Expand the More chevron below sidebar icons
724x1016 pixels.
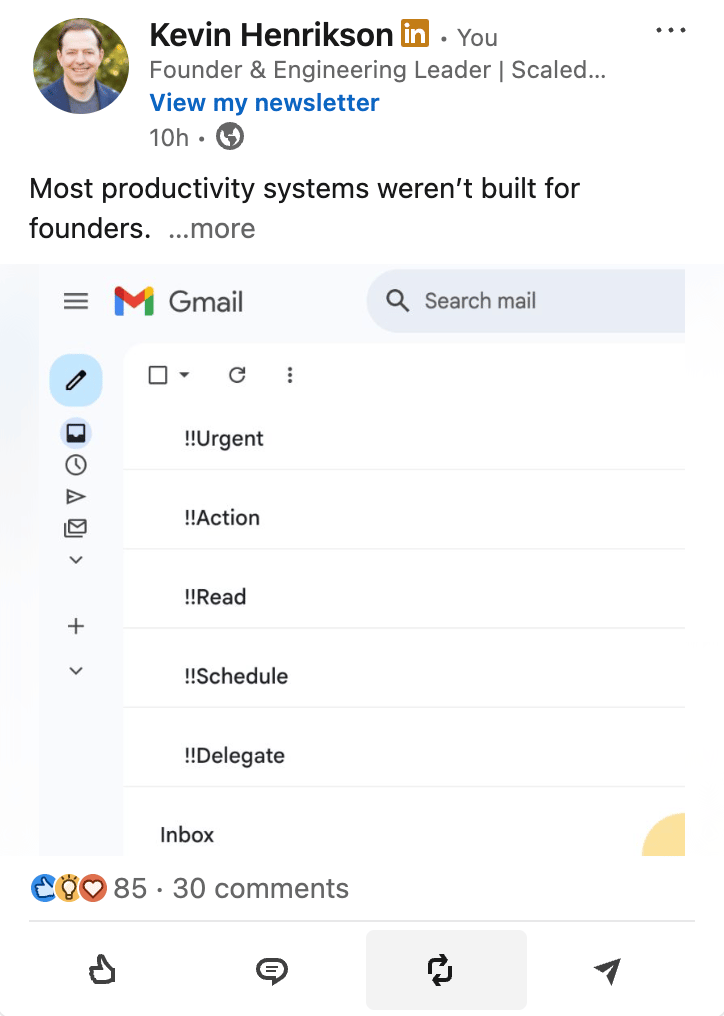pyautogui.click(x=75, y=560)
